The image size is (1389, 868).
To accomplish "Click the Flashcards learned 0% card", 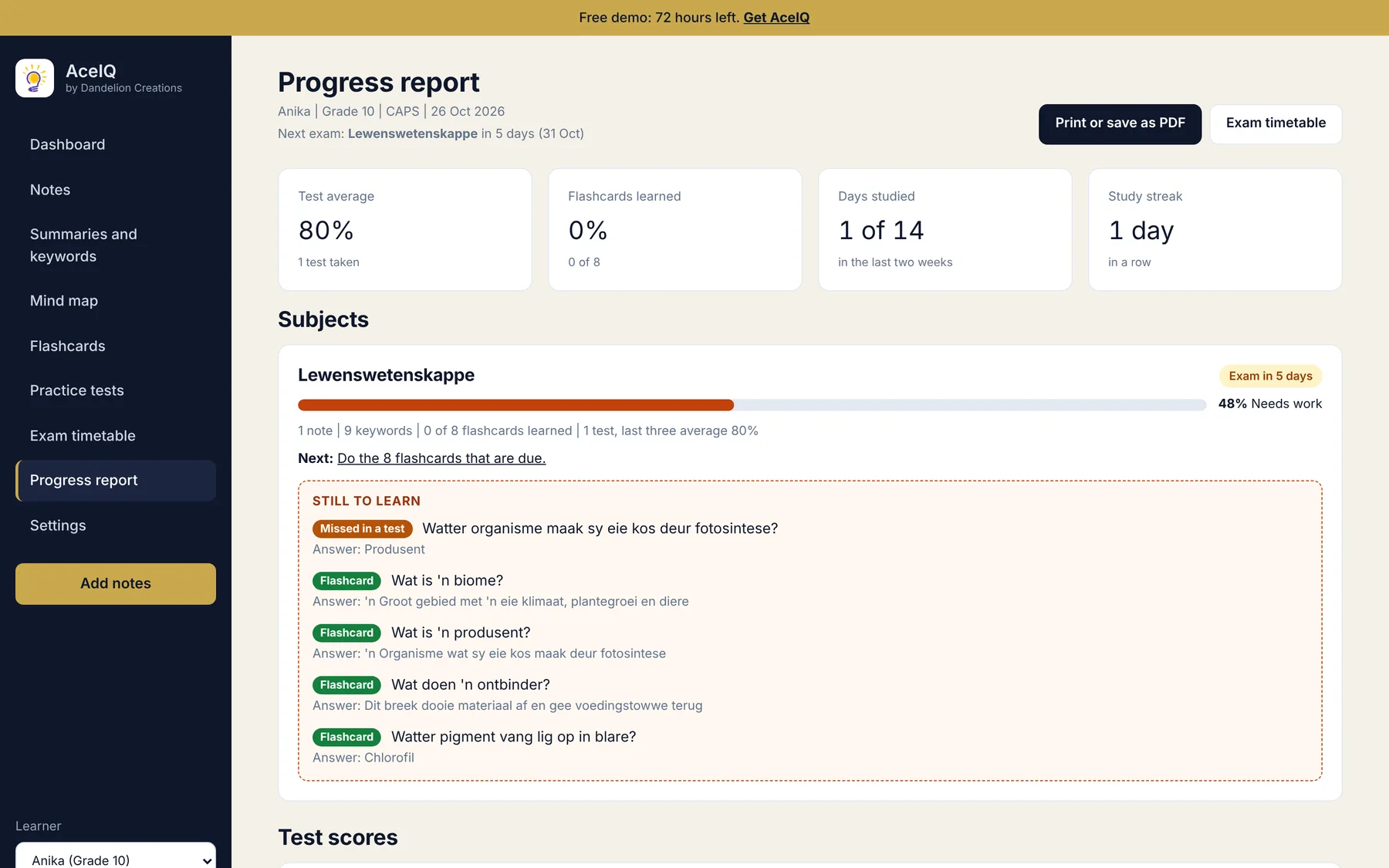I will click(x=675, y=229).
